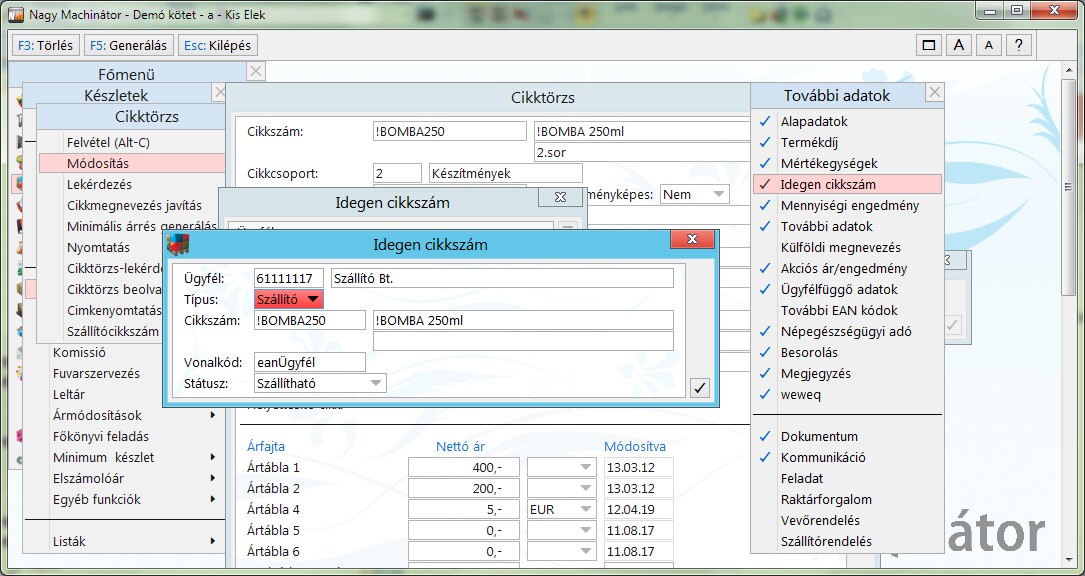
Task: Click the Vonalkód input field
Action: (x=310, y=362)
